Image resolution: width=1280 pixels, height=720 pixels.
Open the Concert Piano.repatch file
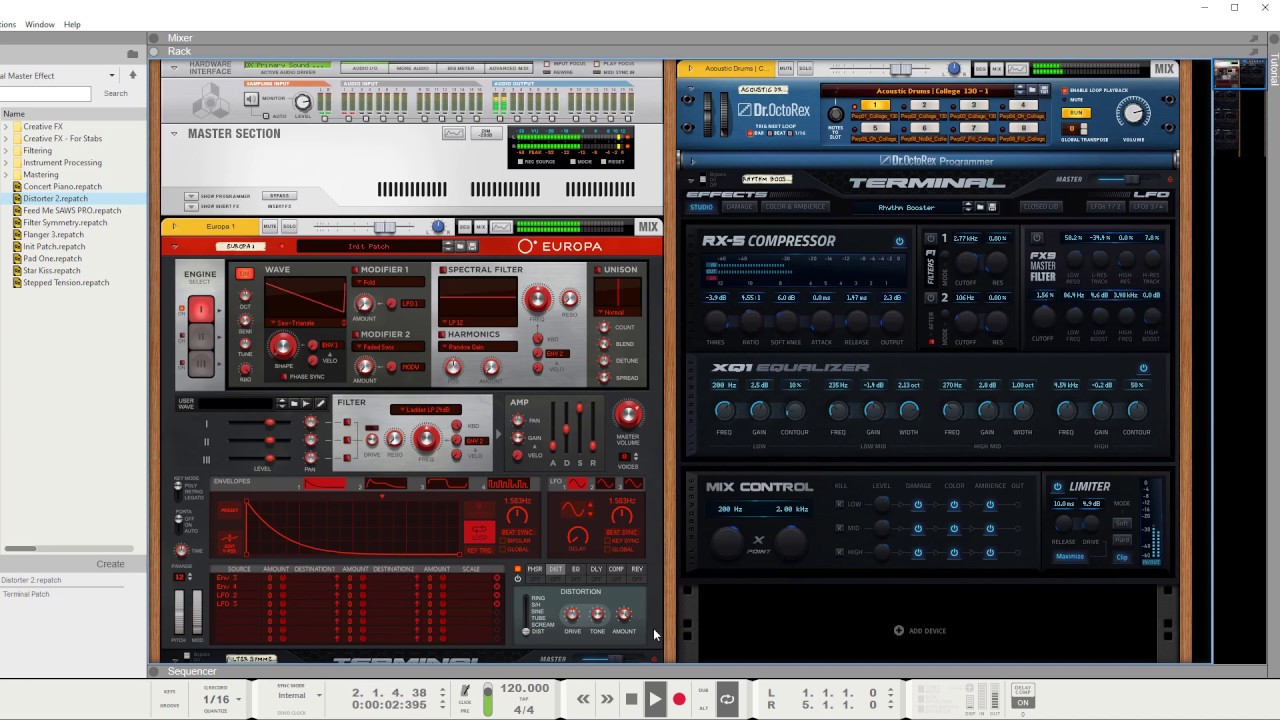[63, 186]
